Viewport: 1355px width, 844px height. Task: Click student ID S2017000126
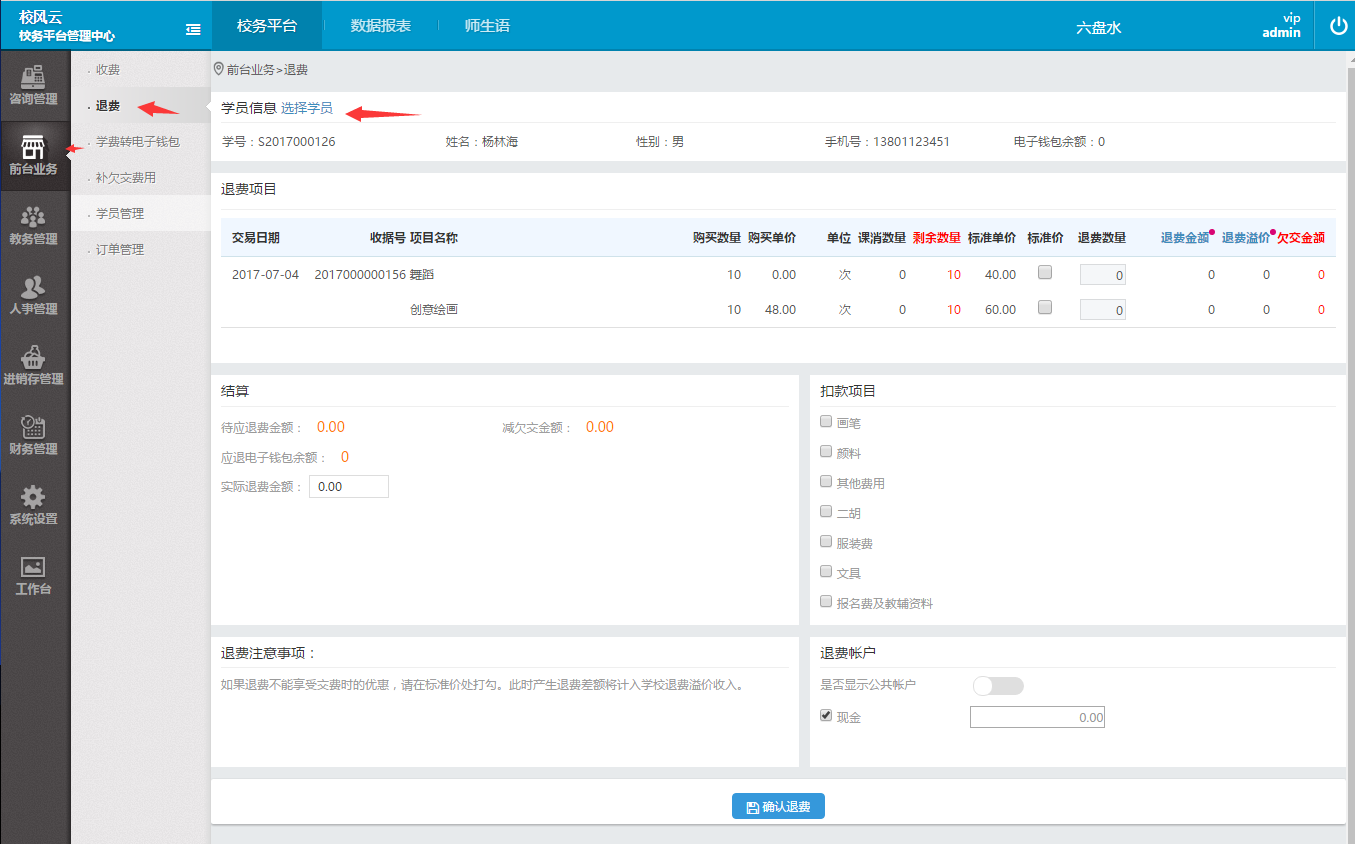point(297,142)
